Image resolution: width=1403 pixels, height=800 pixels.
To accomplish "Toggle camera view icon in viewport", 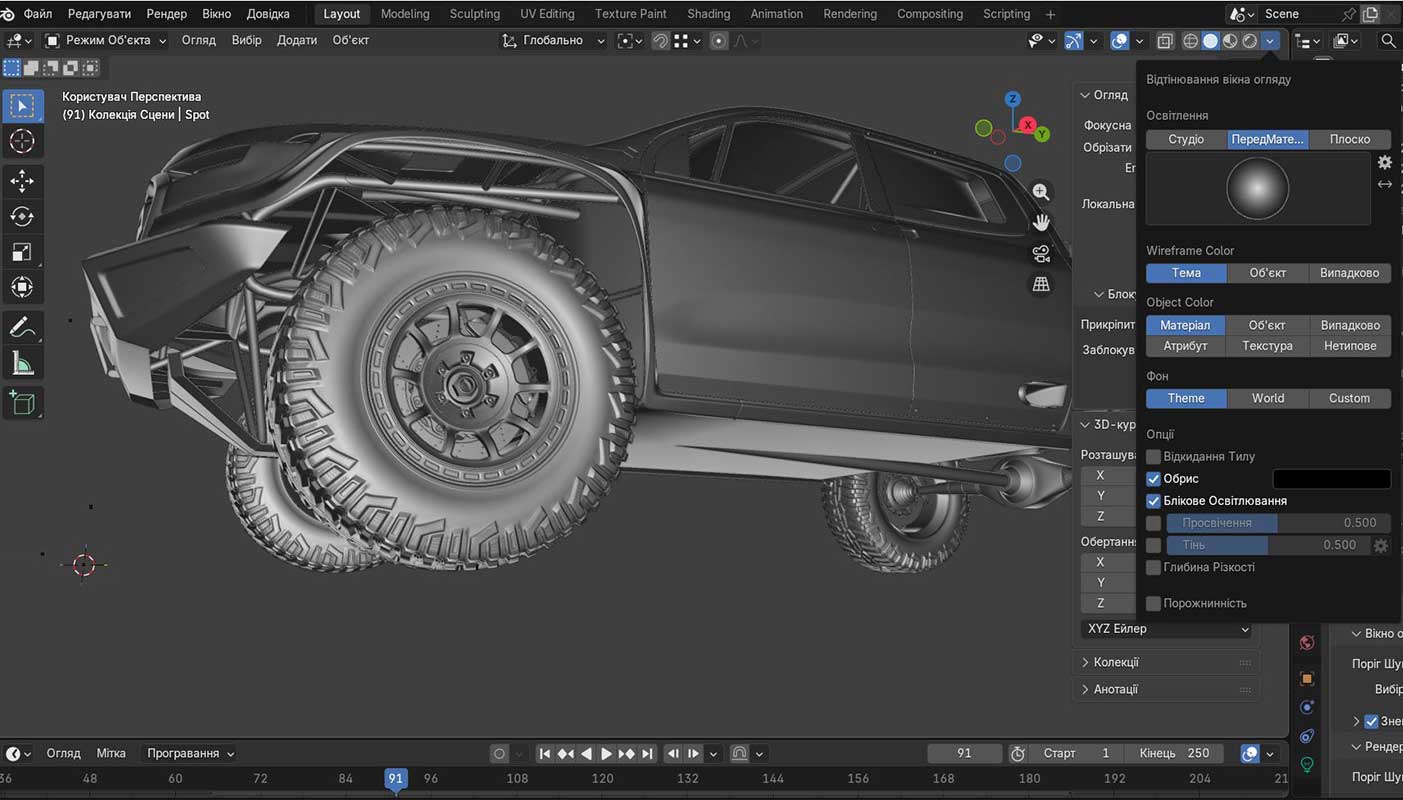I will pyautogui.click(x=1041, y=253).
